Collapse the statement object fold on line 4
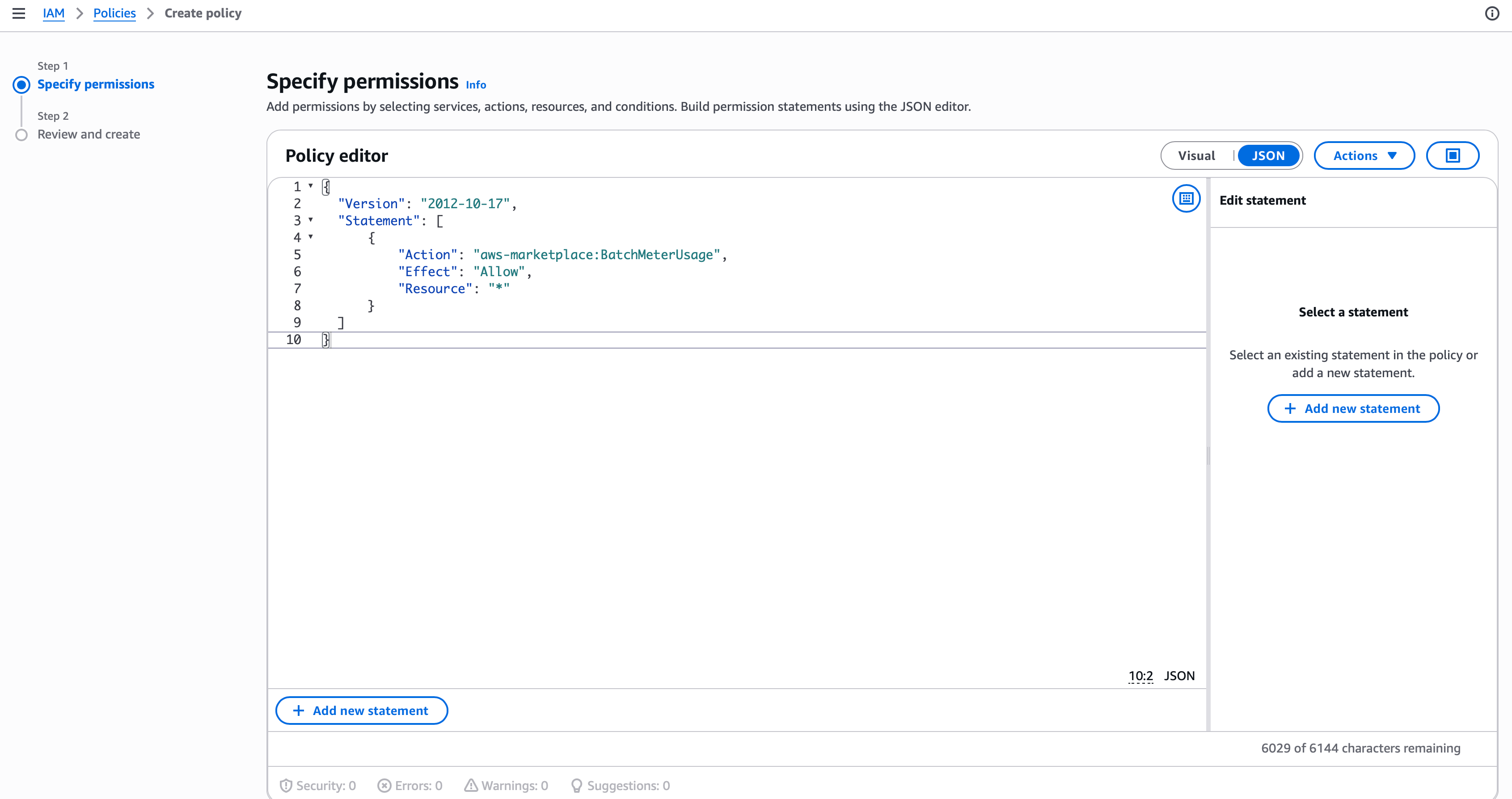 click(311, 237)
